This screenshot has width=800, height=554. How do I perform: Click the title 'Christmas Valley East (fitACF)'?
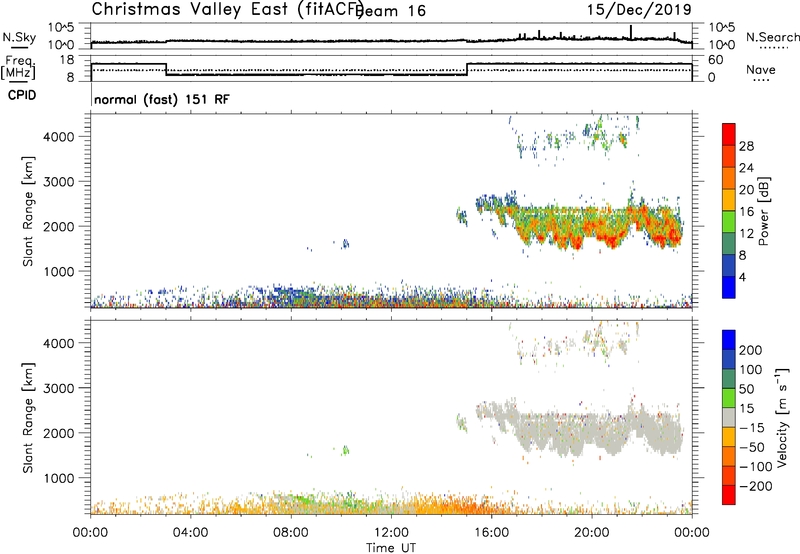(x=228, y=9)
